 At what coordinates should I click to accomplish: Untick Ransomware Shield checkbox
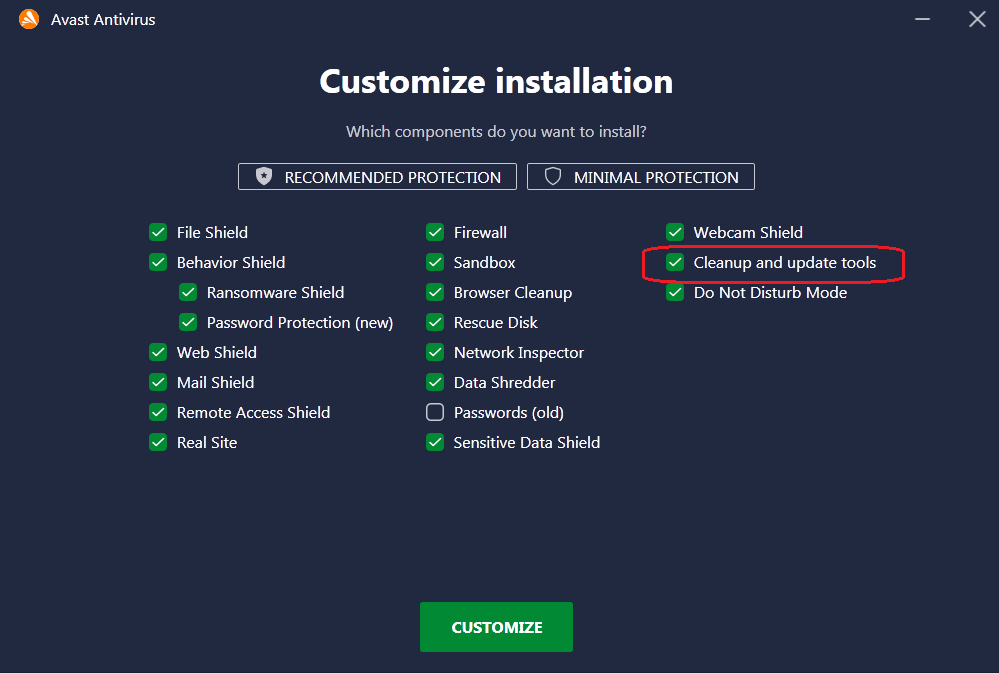click(x=188, y=293)
